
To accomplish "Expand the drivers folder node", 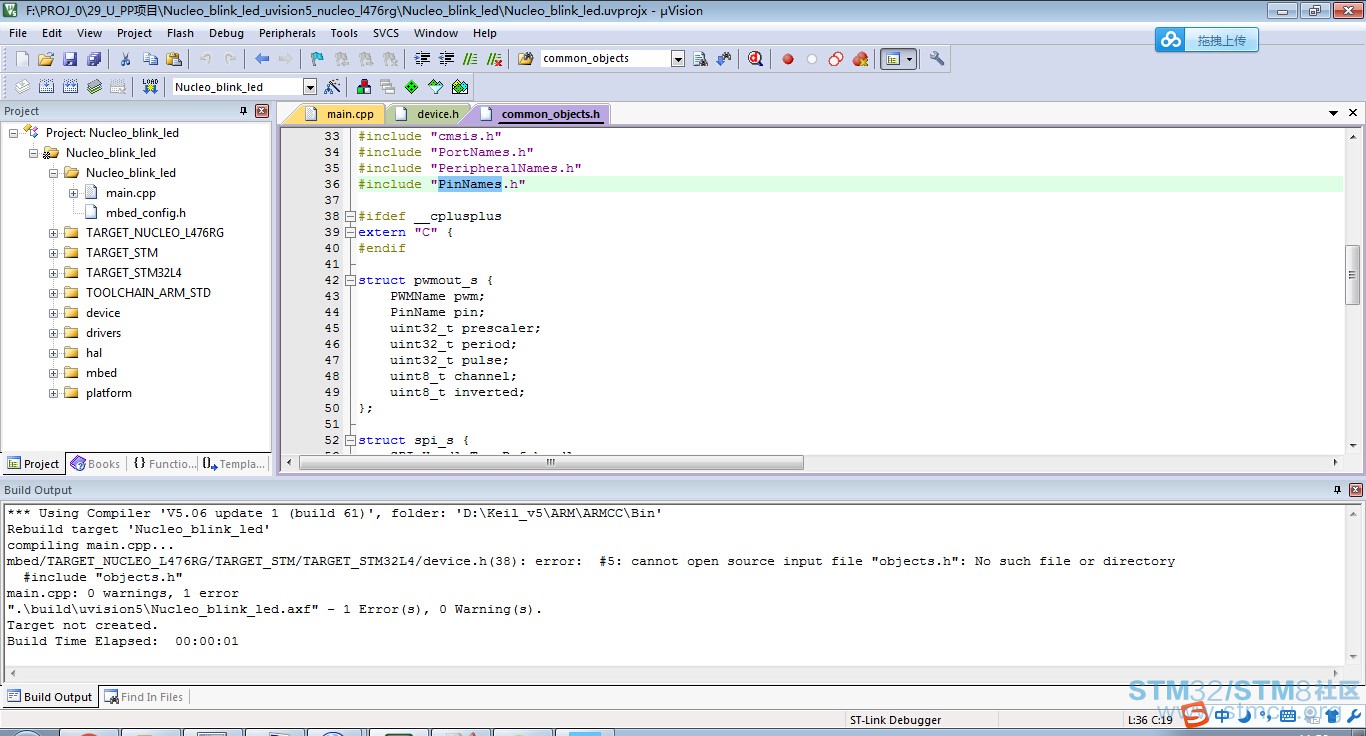I will pyautogui.click(x=53, y=333).
